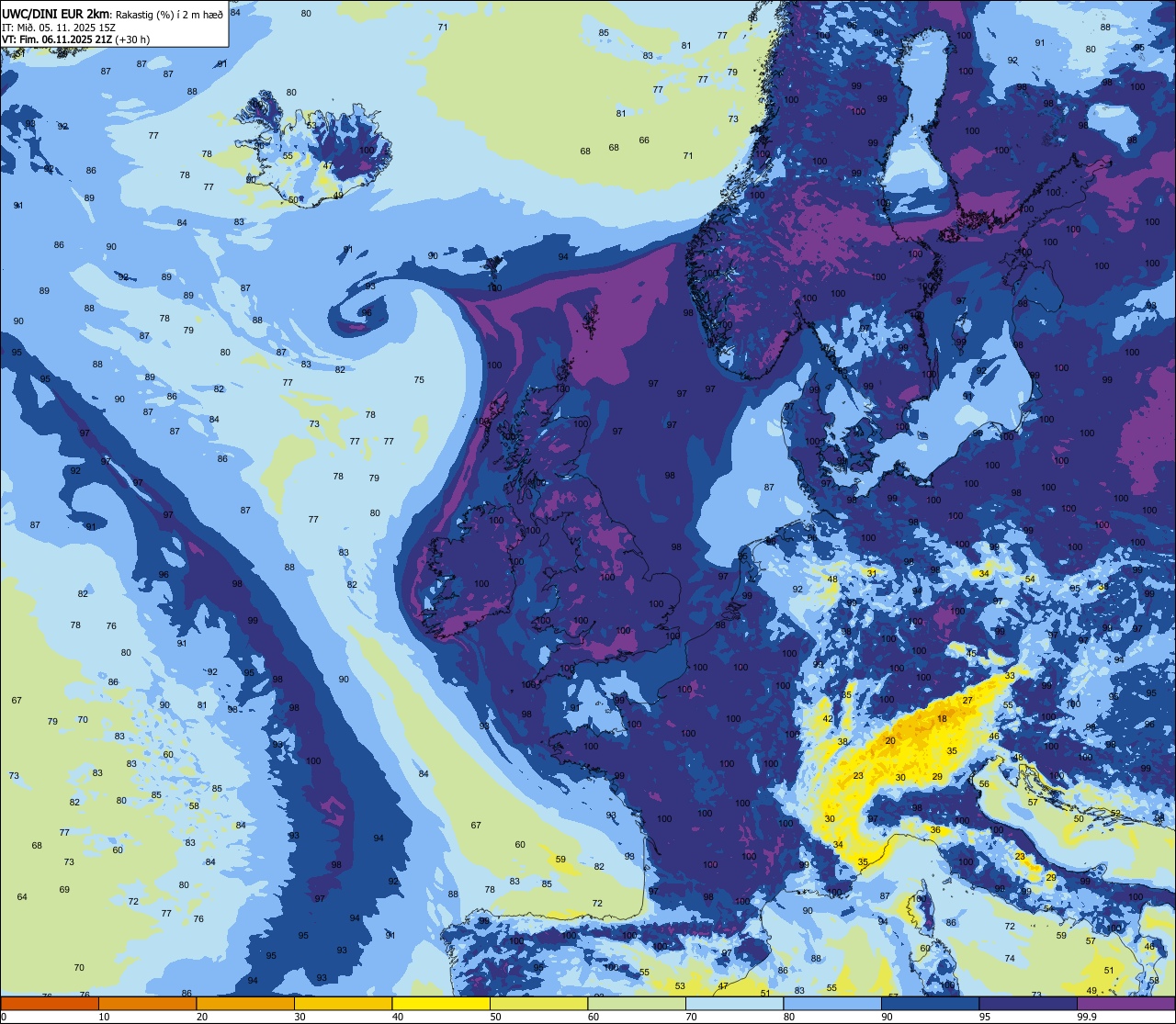Click the legend swatch between 70 and 80
1176x1024 pixels.
734,1003
